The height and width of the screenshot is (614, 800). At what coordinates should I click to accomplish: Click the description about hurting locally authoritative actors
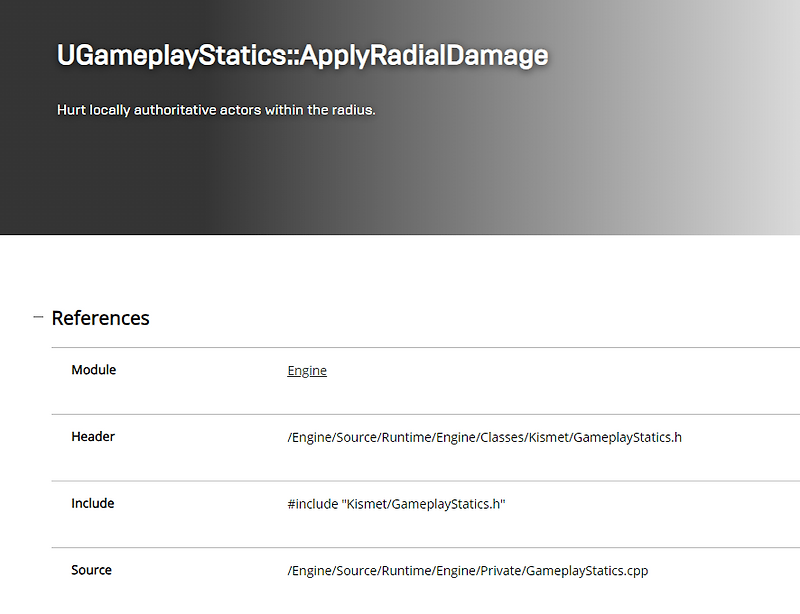[x=216, y=110]
